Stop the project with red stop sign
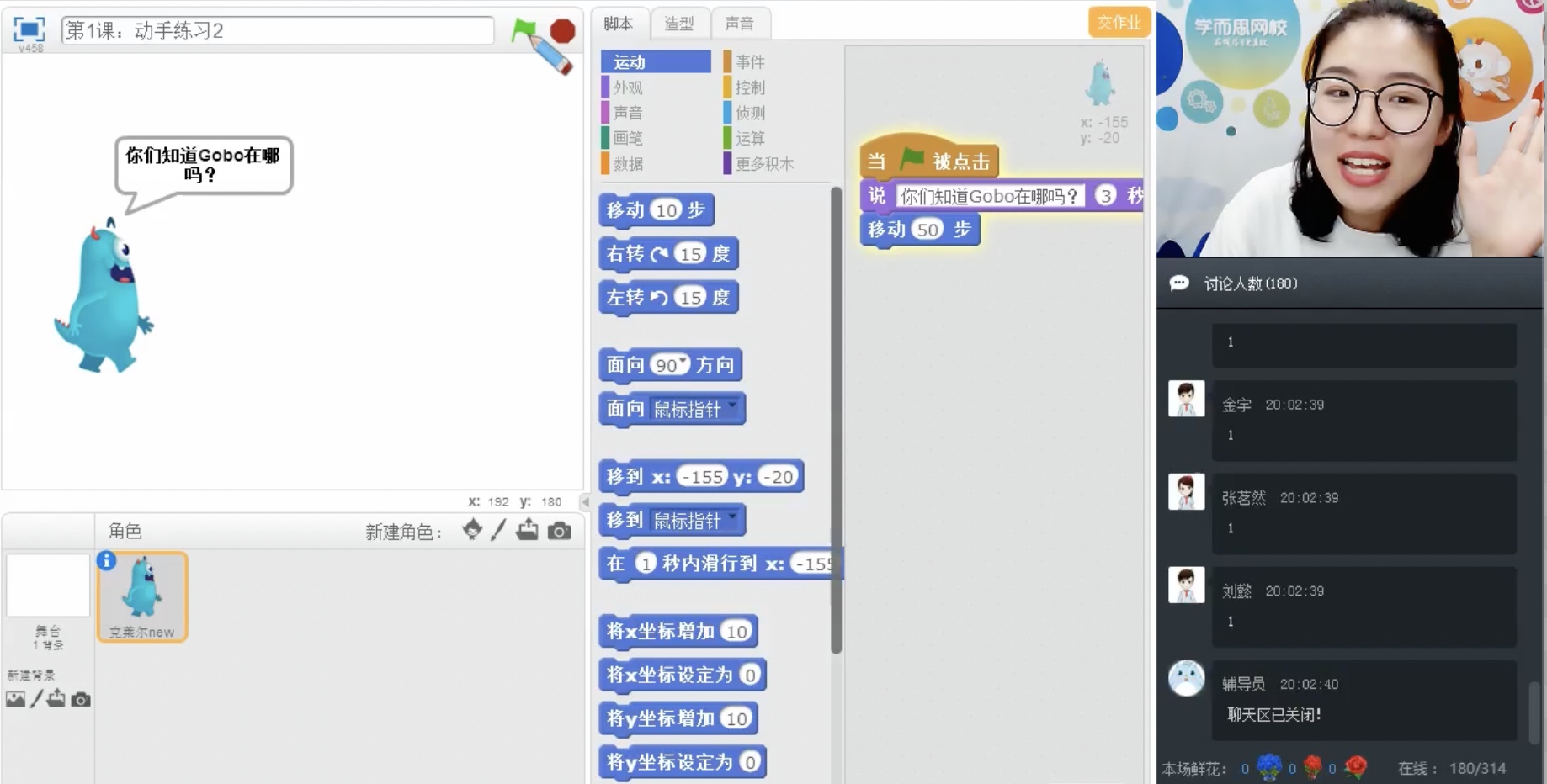This screenshot has height=784, width=1547. click(x=562, y=31)
